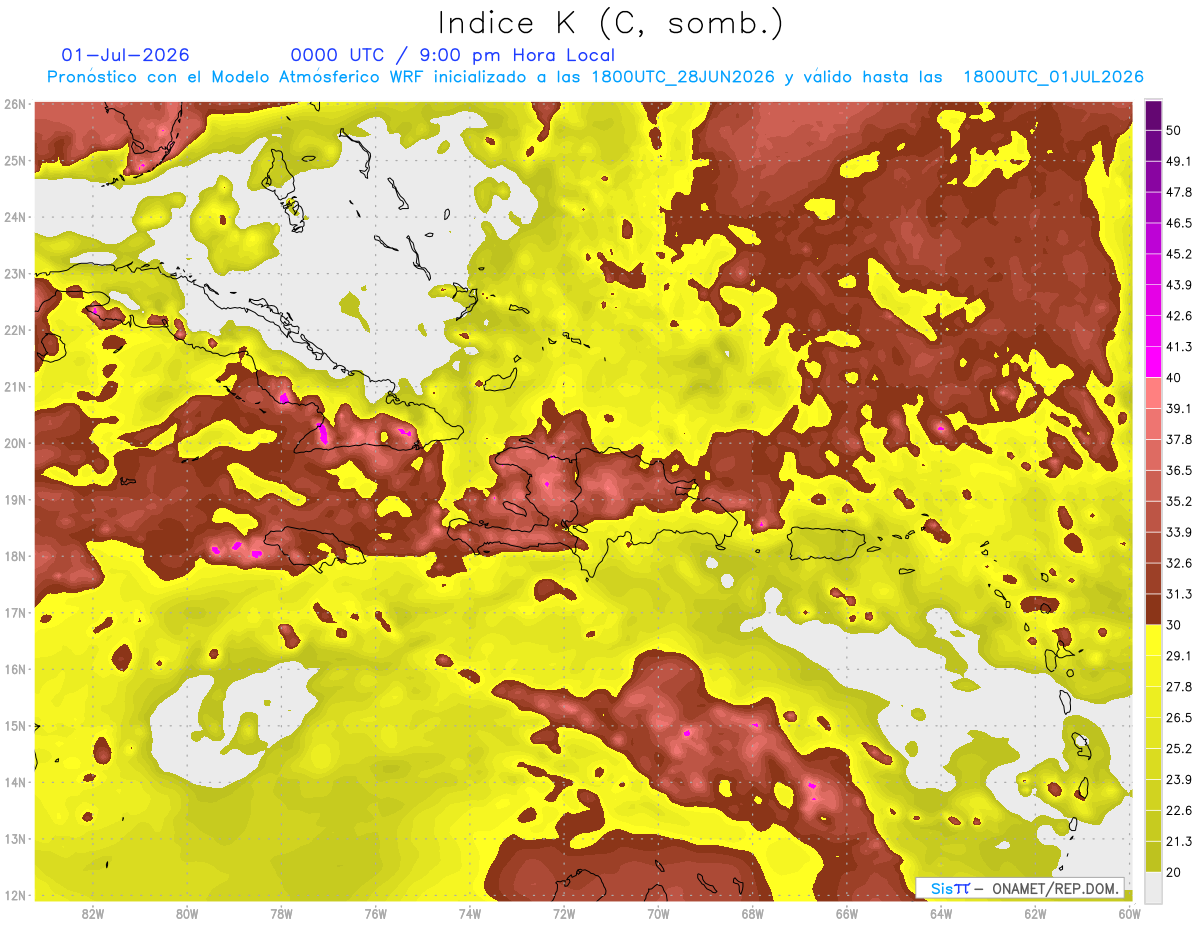Click the 'Indice K (C, somb.)' title

click(x=610, y=23)
